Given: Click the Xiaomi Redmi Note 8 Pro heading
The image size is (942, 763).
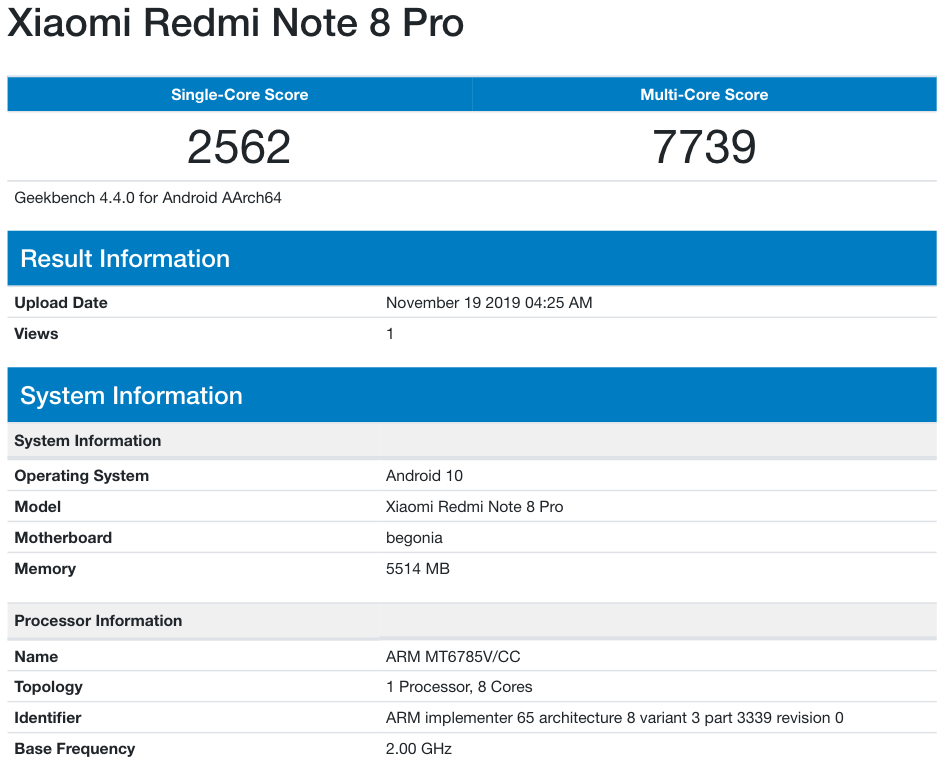Looking at the screenshot, I should point(236,23).
